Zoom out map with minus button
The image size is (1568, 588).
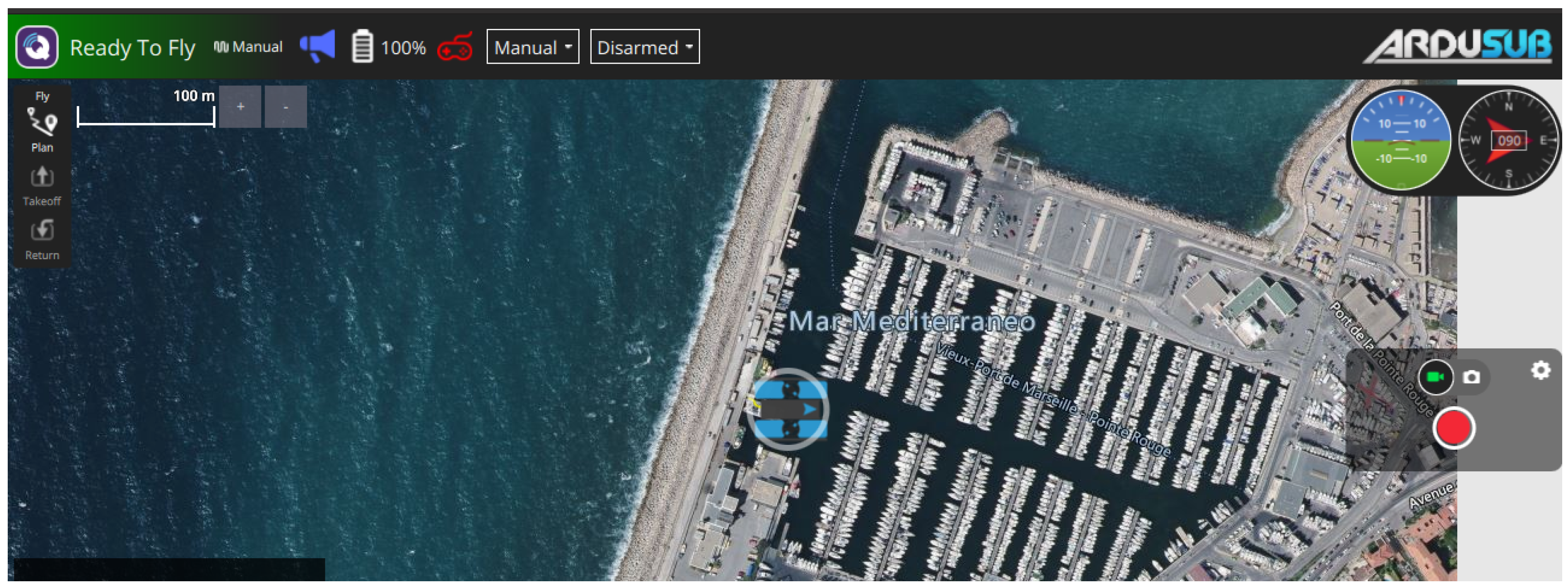[285, 107]
